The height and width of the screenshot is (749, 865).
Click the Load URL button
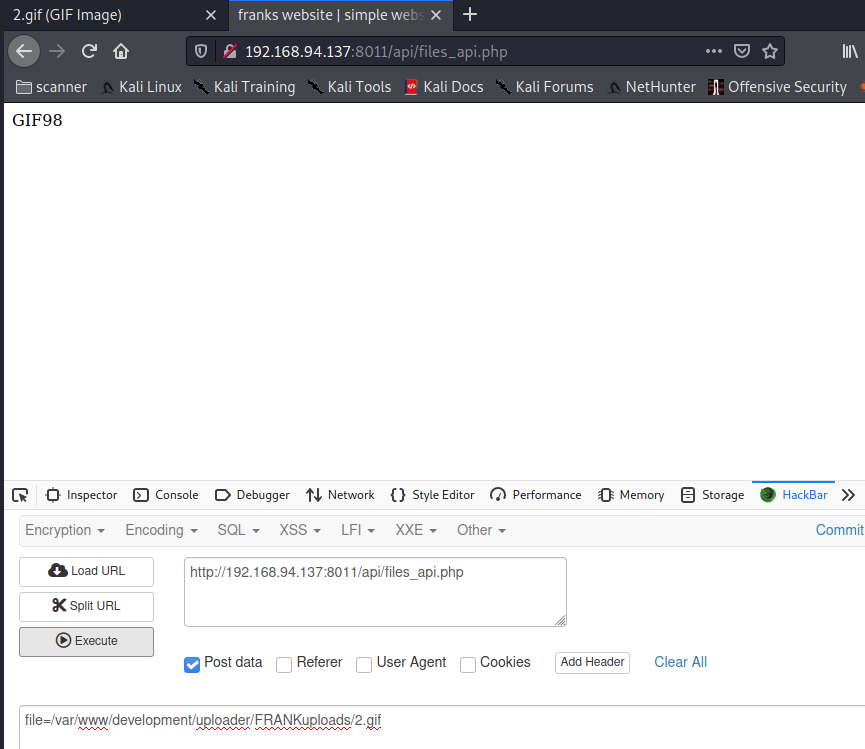[x=87, y=571]
